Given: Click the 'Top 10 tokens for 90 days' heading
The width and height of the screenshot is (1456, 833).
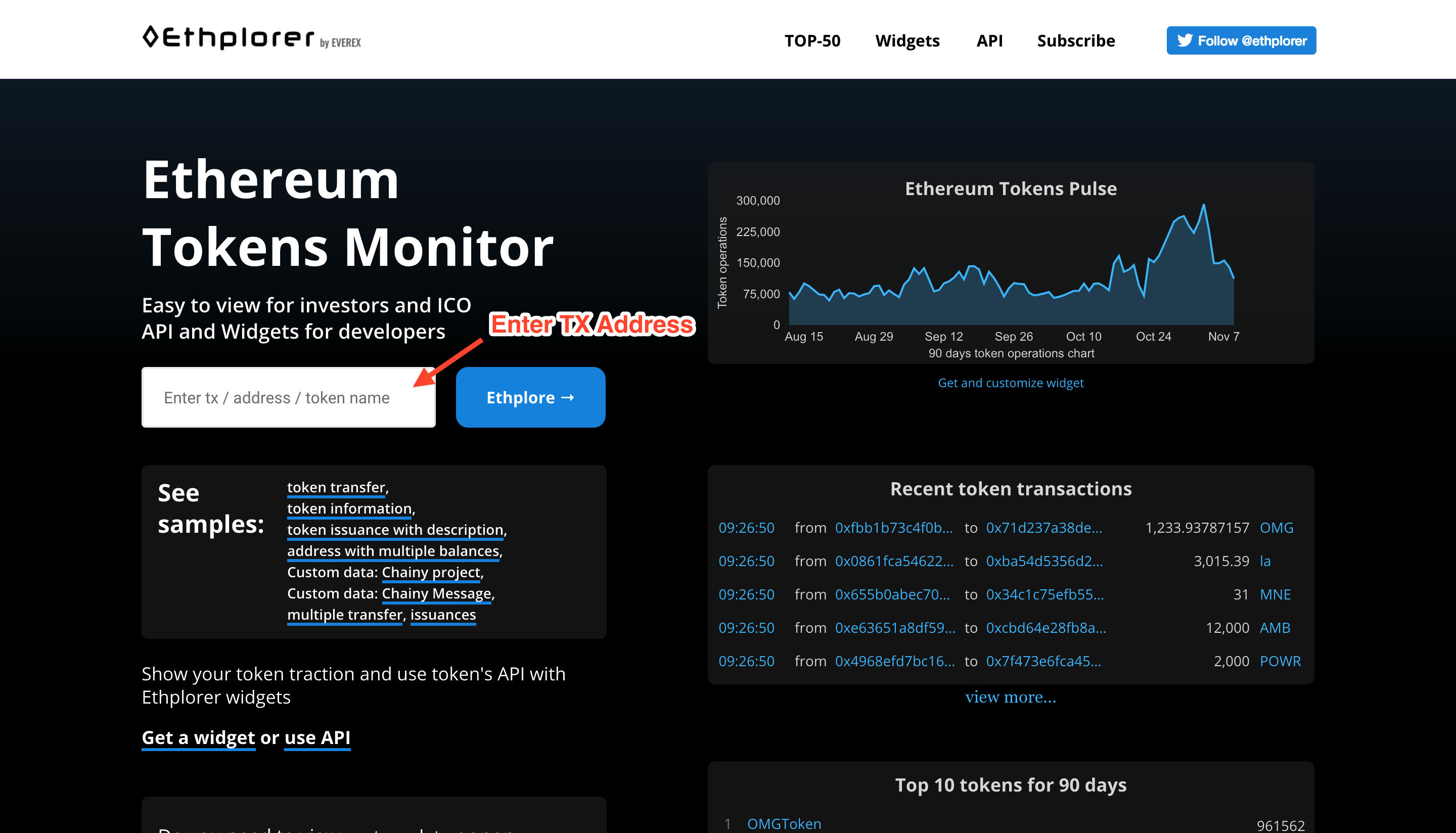Looking at the screenshot, I should [x=1010, y=785].
